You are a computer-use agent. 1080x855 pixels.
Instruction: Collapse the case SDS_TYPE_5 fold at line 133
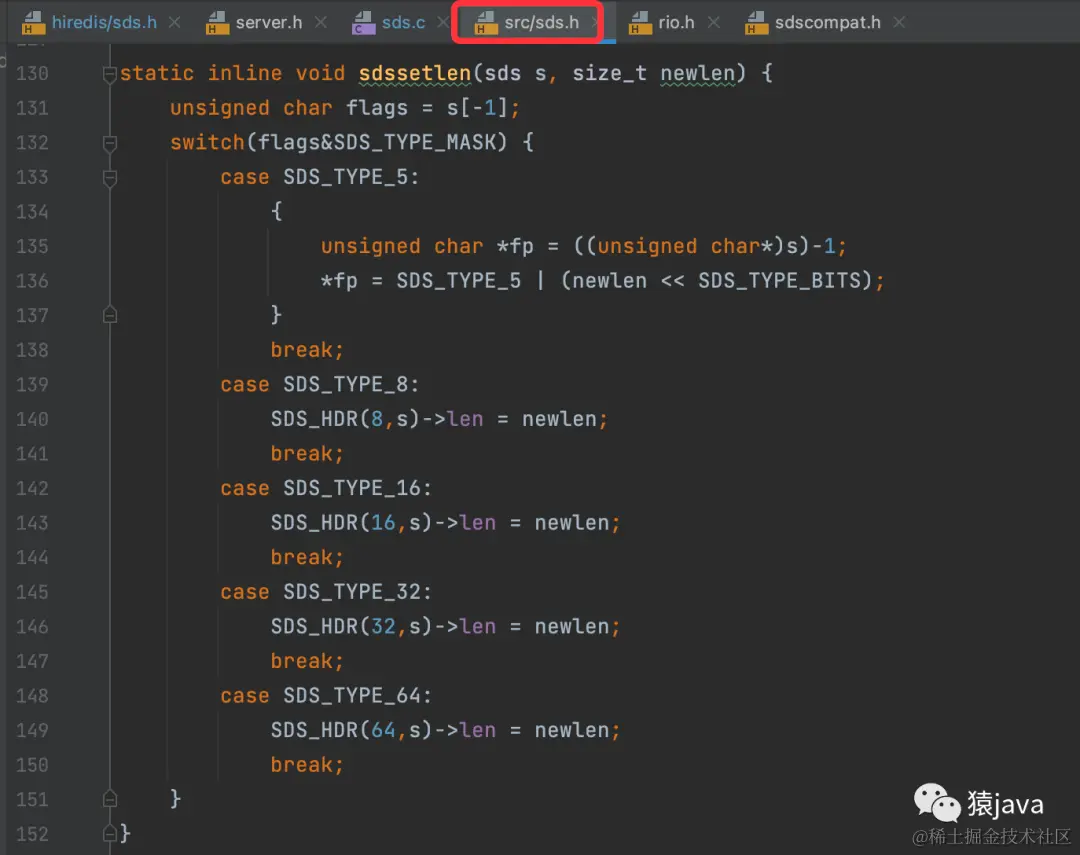(x=110, y=178)
